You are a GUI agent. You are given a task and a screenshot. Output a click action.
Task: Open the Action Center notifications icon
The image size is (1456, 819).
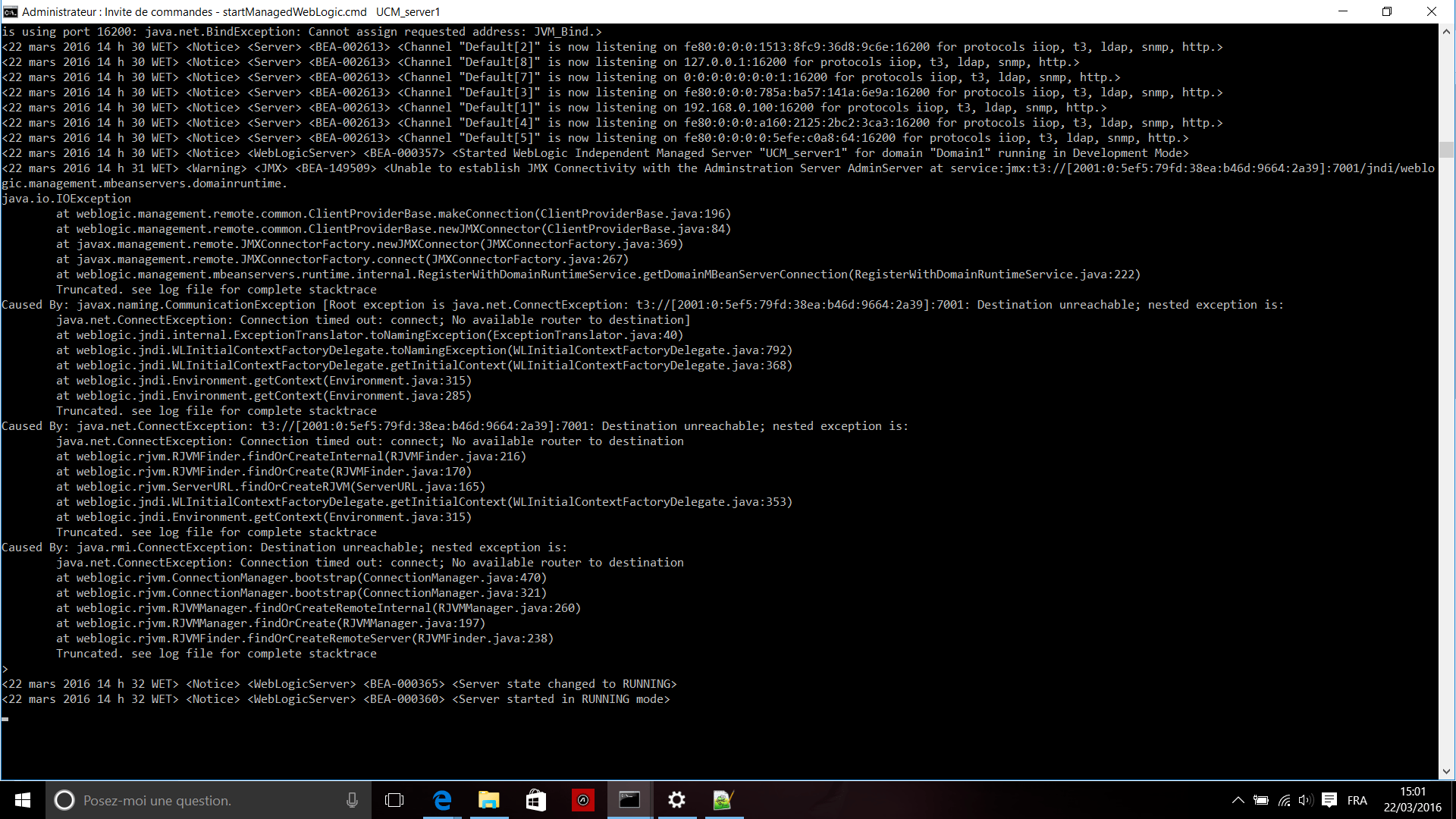click(1329, 800)
